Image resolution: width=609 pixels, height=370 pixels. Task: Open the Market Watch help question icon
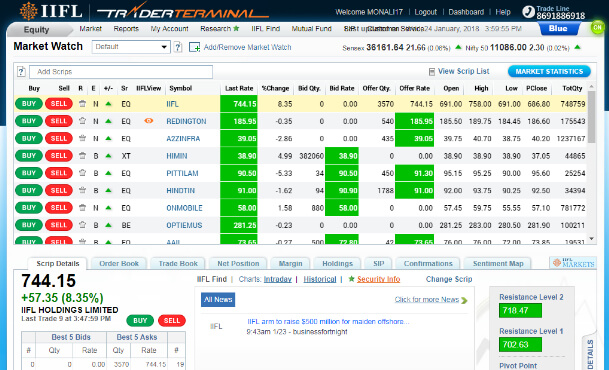178,47
